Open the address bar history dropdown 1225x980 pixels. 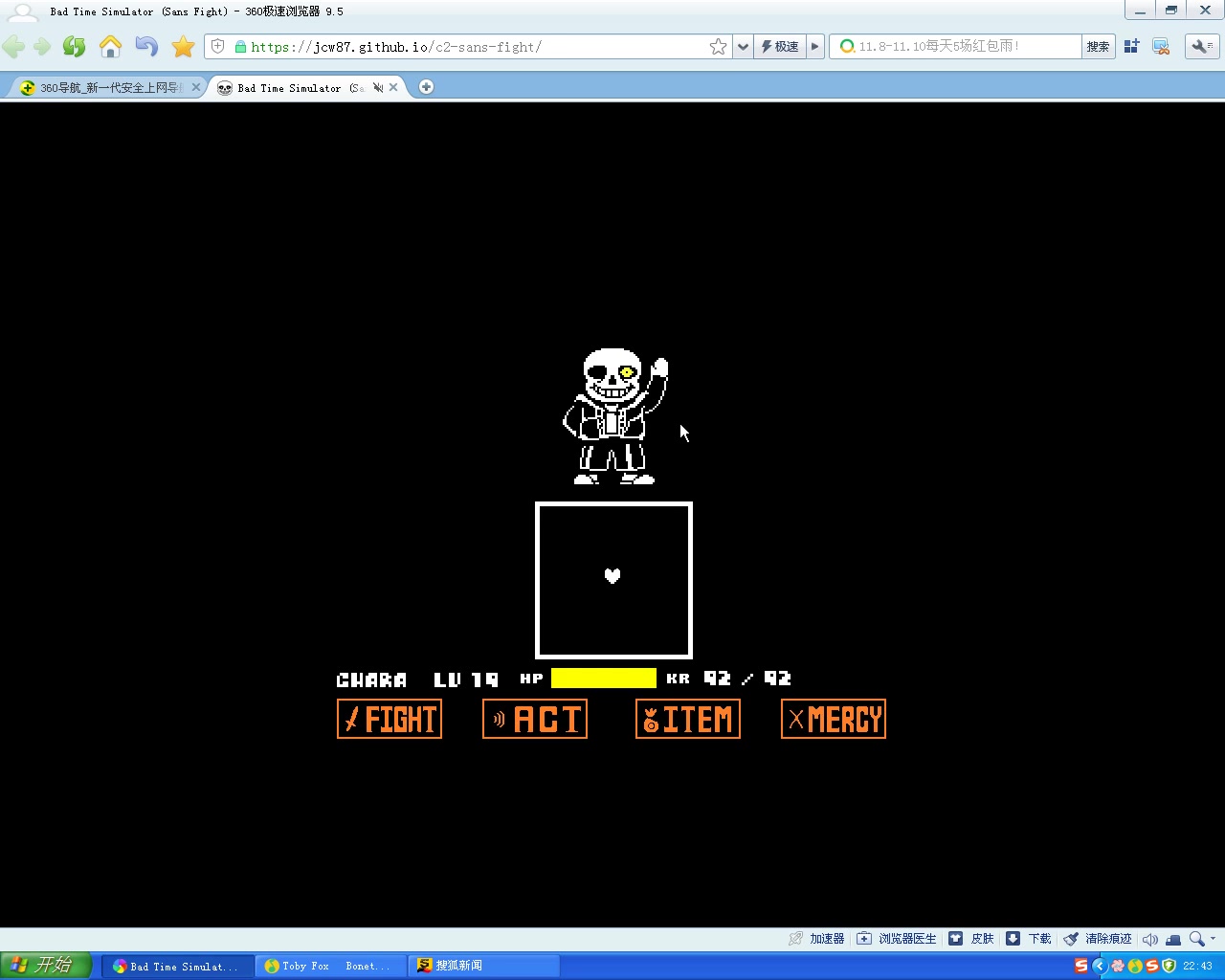coord(743,47)
